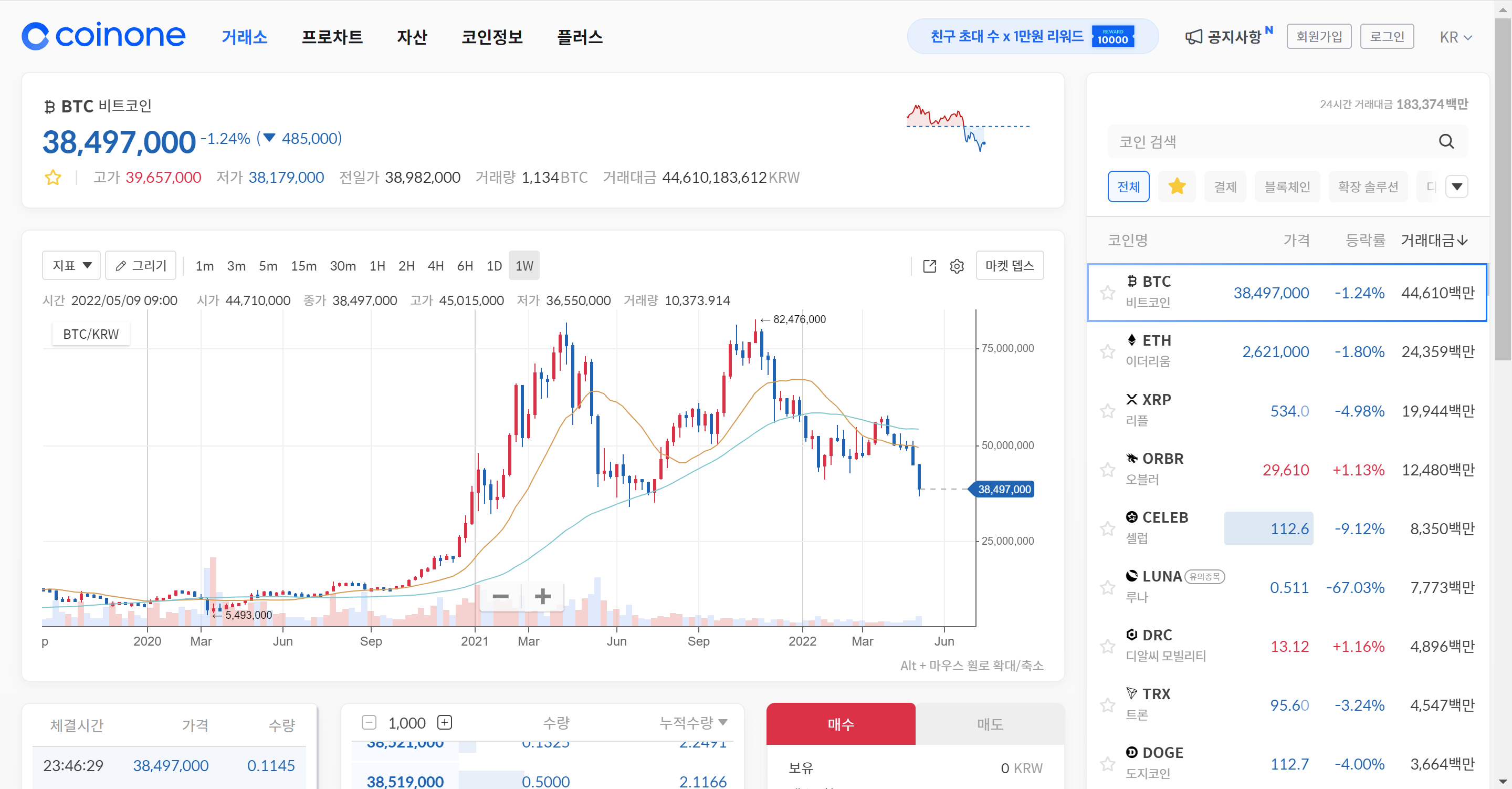Toggle favorite star for ETH row

point(1107,351)
